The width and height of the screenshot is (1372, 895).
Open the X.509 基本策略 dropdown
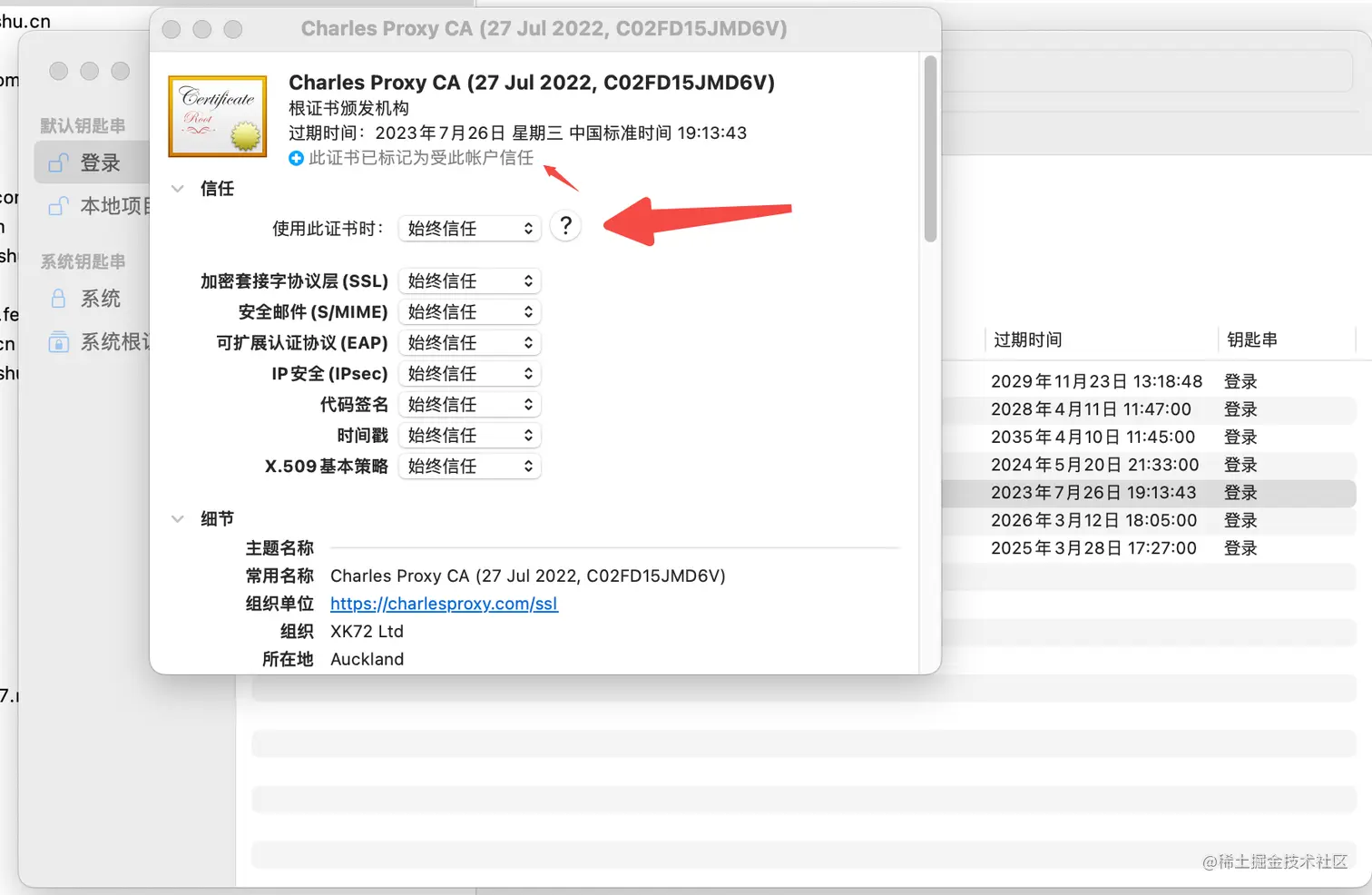tap(470, 467)
